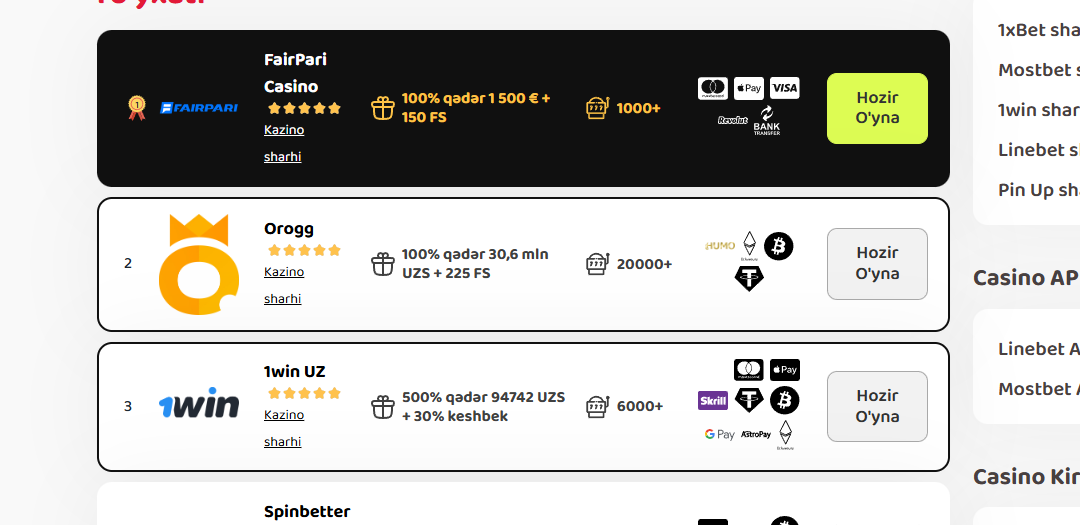The height and width of the screenshot is (525, 1080).
Task: Click the Visa icon in FairPari row
Action: point(785,88)
